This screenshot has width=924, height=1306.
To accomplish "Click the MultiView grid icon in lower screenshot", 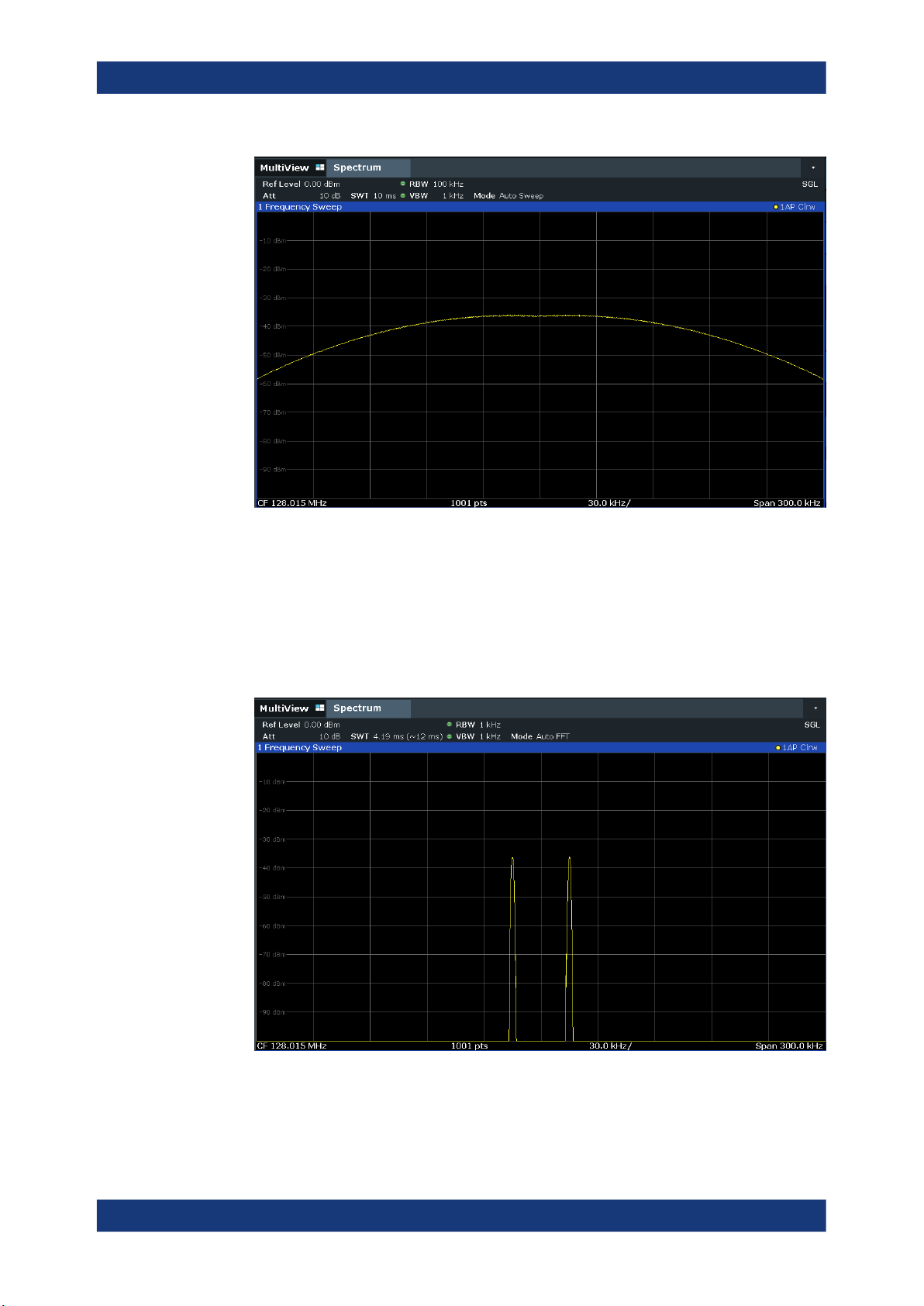I will [319, 708].
